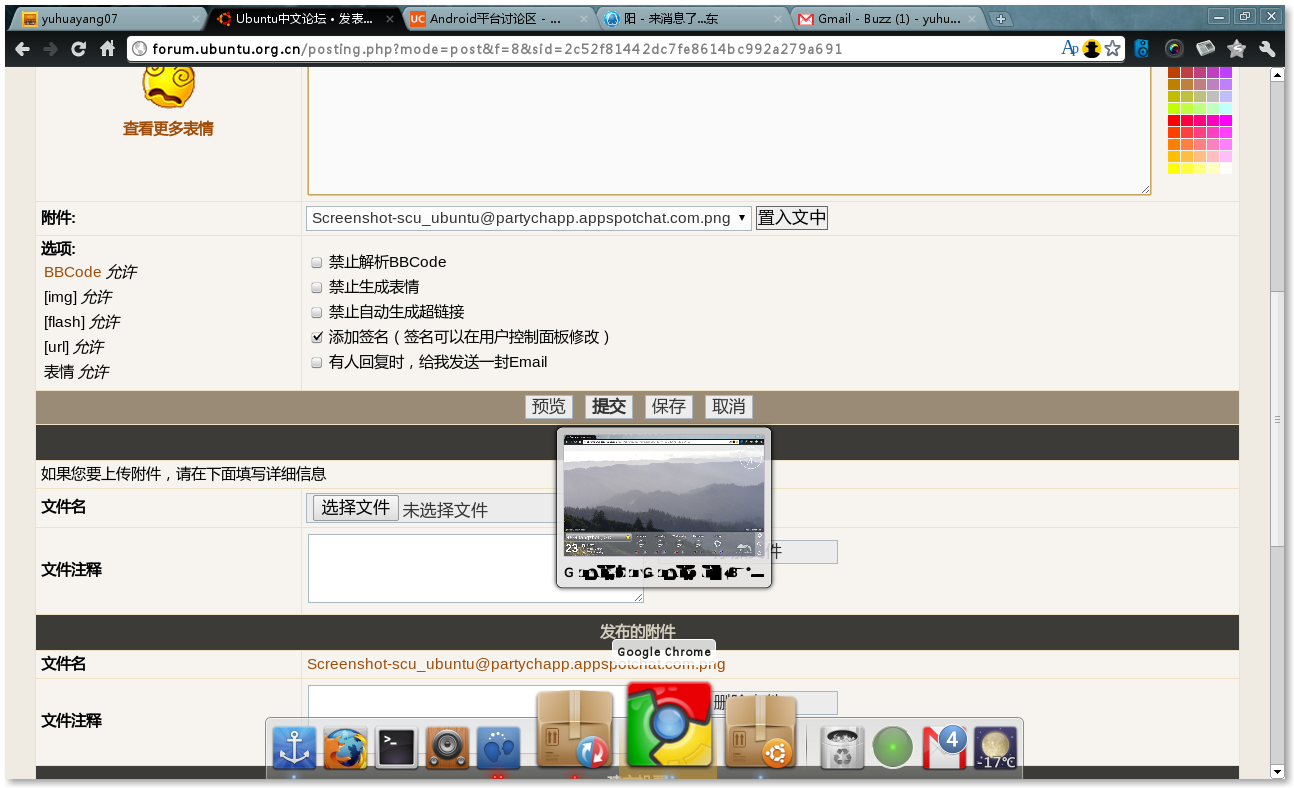Click the 保存 save button
Image resolution: width=1294 pixels, height=788 pixels.
tap(669, 407)
